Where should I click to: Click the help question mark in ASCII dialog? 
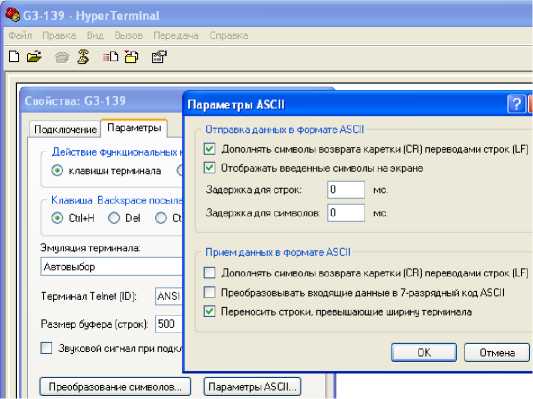pyautogui.click(x=516, y=104)
